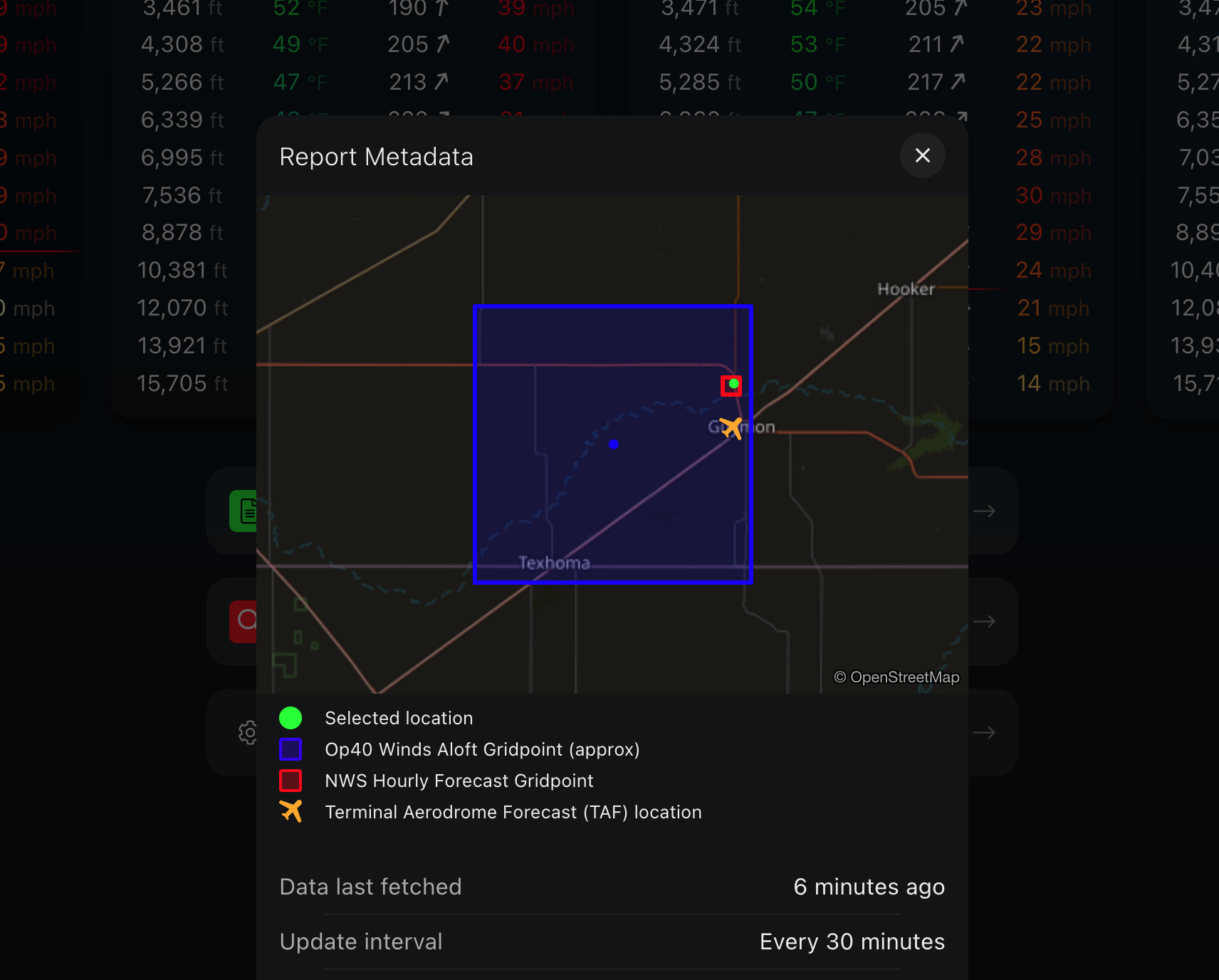Click the Hooker label on the map
Screen dimensions: 1219x980
(x=906, y=288)
